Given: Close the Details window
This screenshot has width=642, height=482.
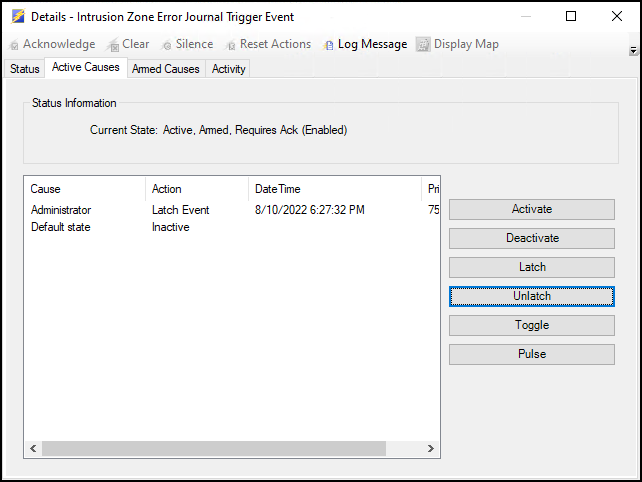Looking at the screenshot, I should [617, 16].
